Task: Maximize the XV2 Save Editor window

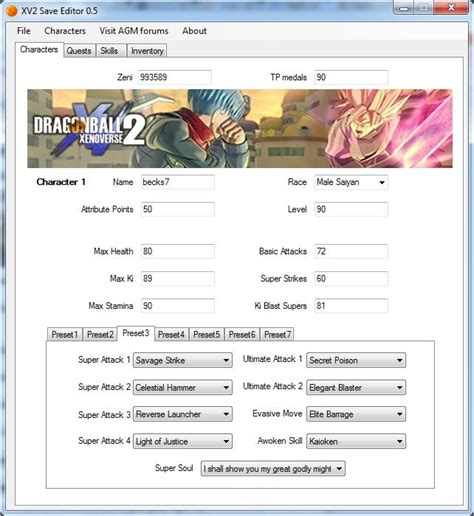Action: [x=423, y=8]
